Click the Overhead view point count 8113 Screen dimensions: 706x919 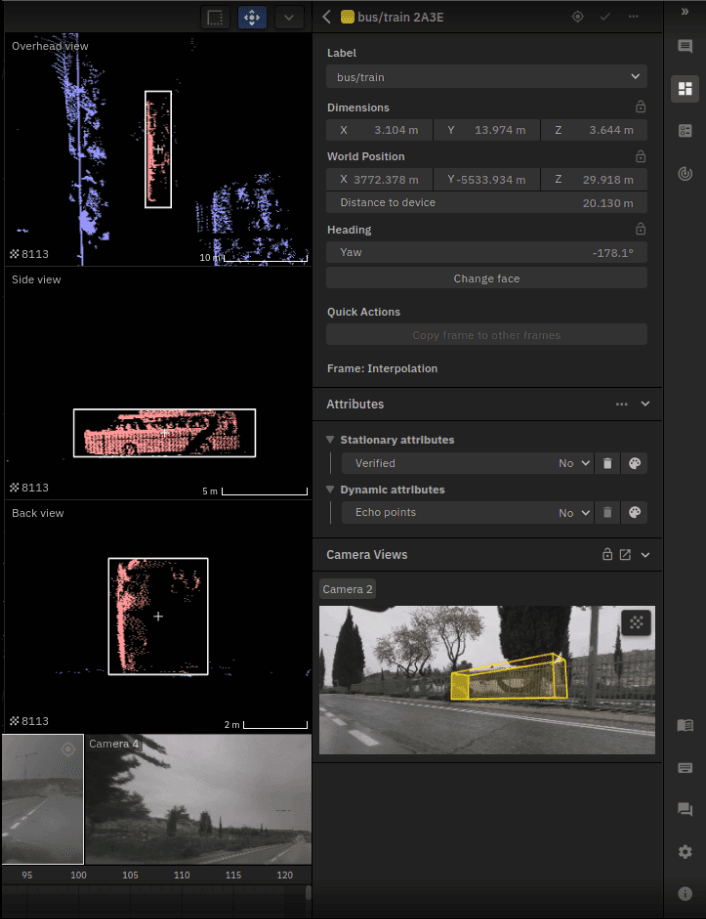[29, 254]
